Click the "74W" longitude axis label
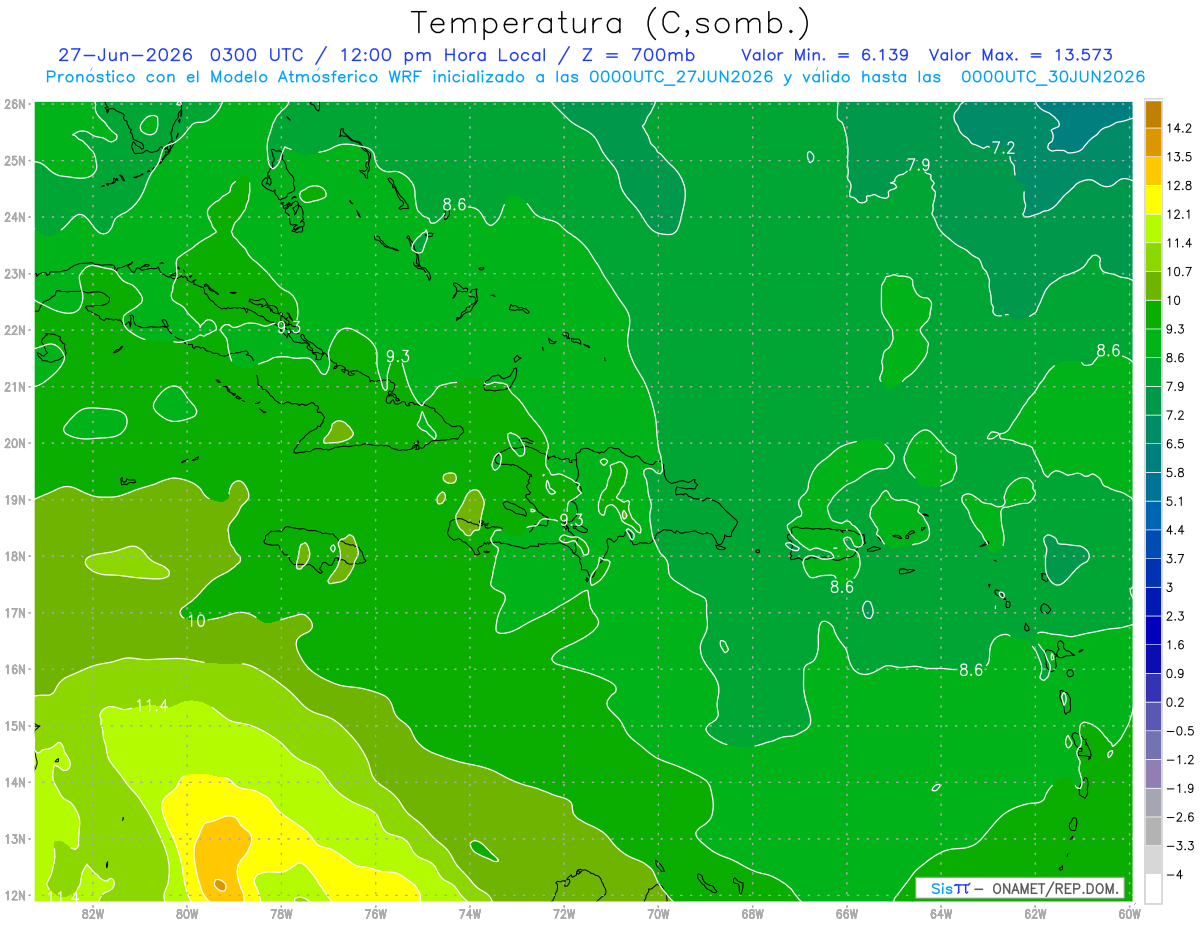This screenshot has height=927, width=1200. pyautogui.click(x=469, y=913)
